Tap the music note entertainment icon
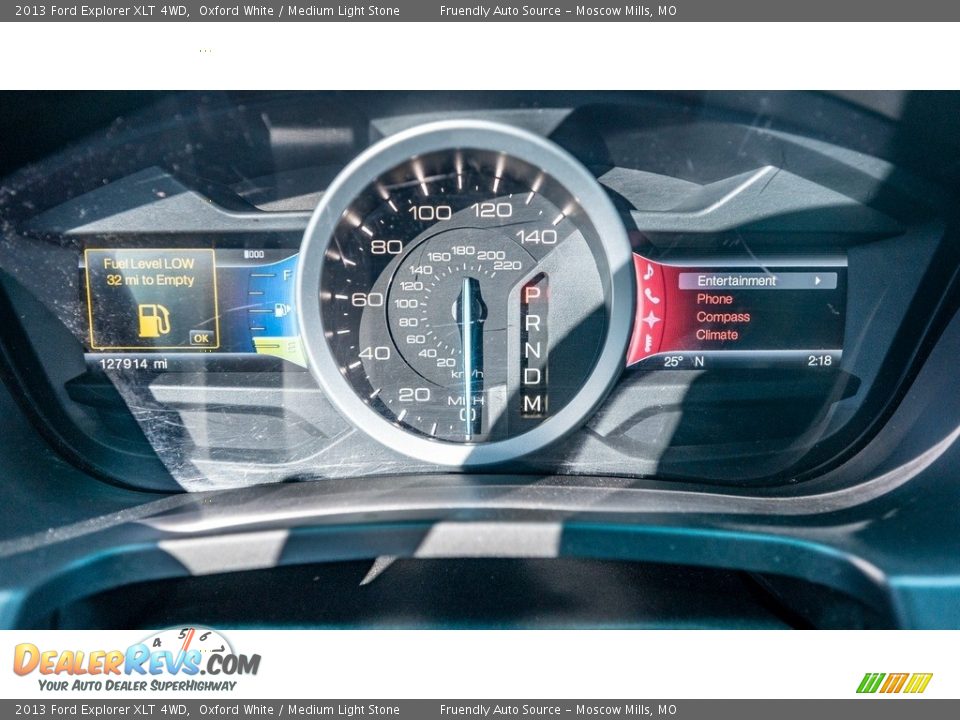This screenshot has width=960, height=720. (x=648, y=272)
